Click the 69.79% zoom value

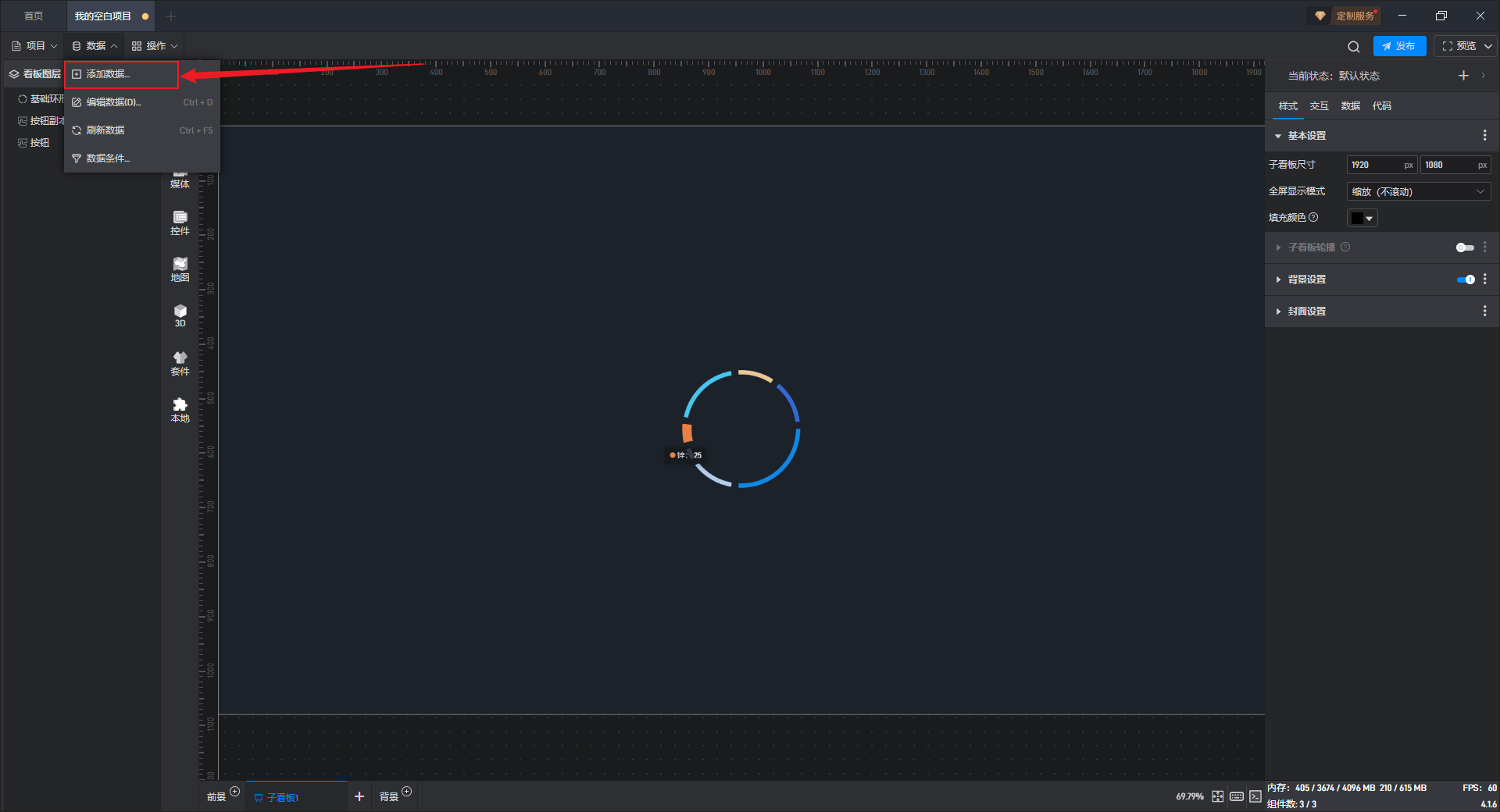(1190, 796)
